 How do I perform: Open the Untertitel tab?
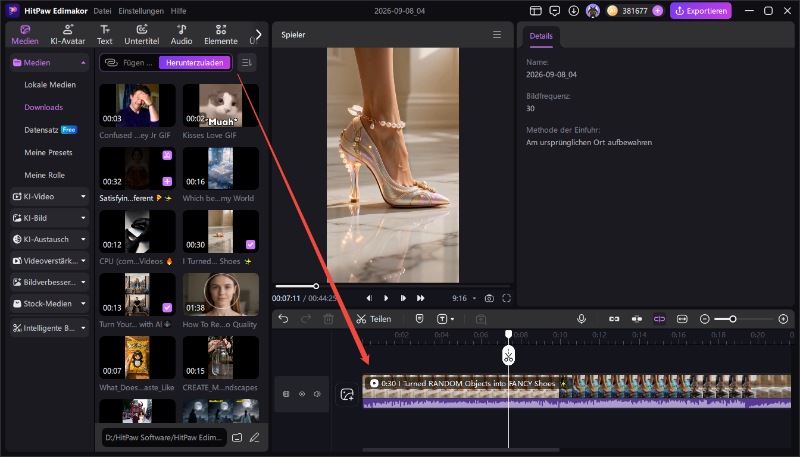tap(142, 35)
